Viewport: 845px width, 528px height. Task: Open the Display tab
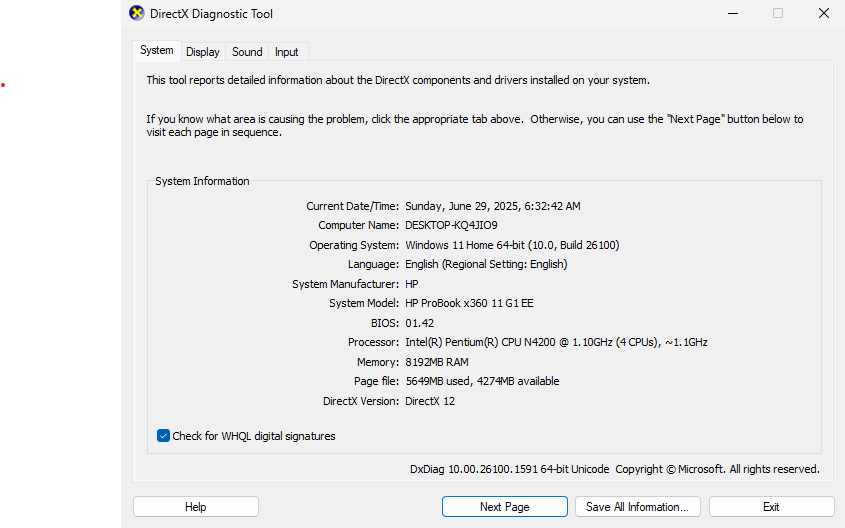click(202, 52)
